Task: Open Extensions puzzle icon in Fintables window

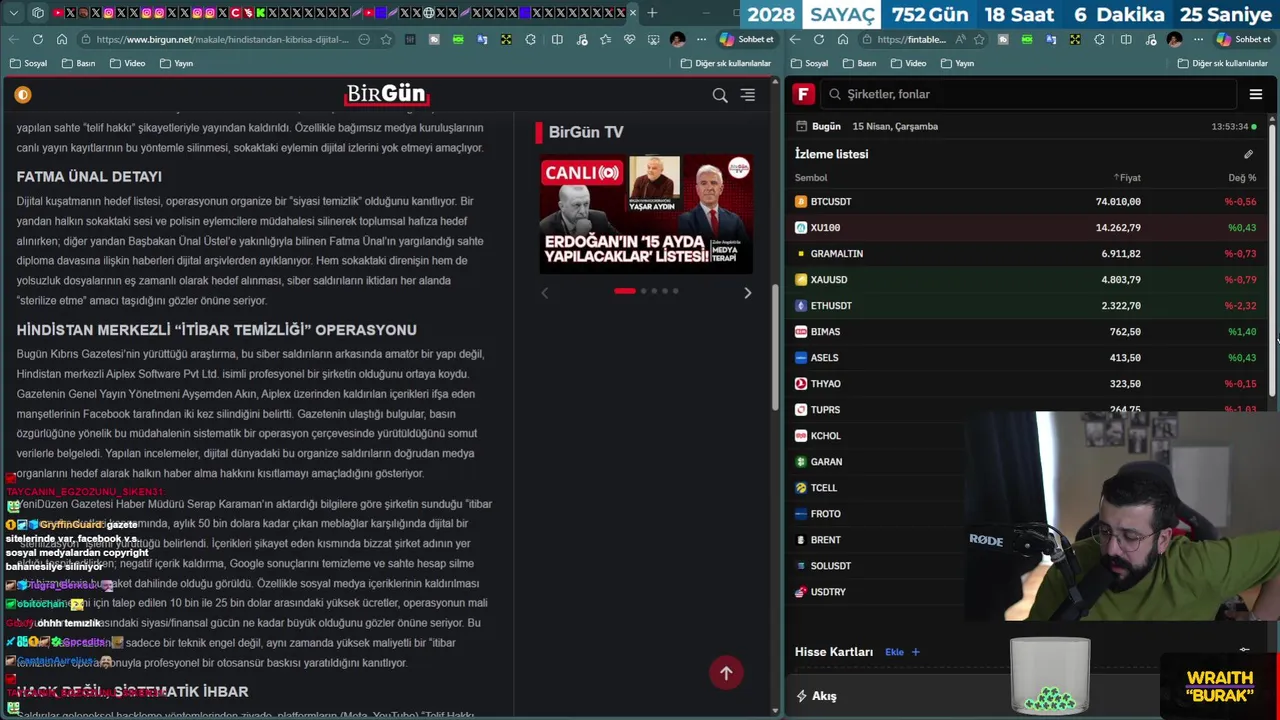Action: pos(1099,40)
